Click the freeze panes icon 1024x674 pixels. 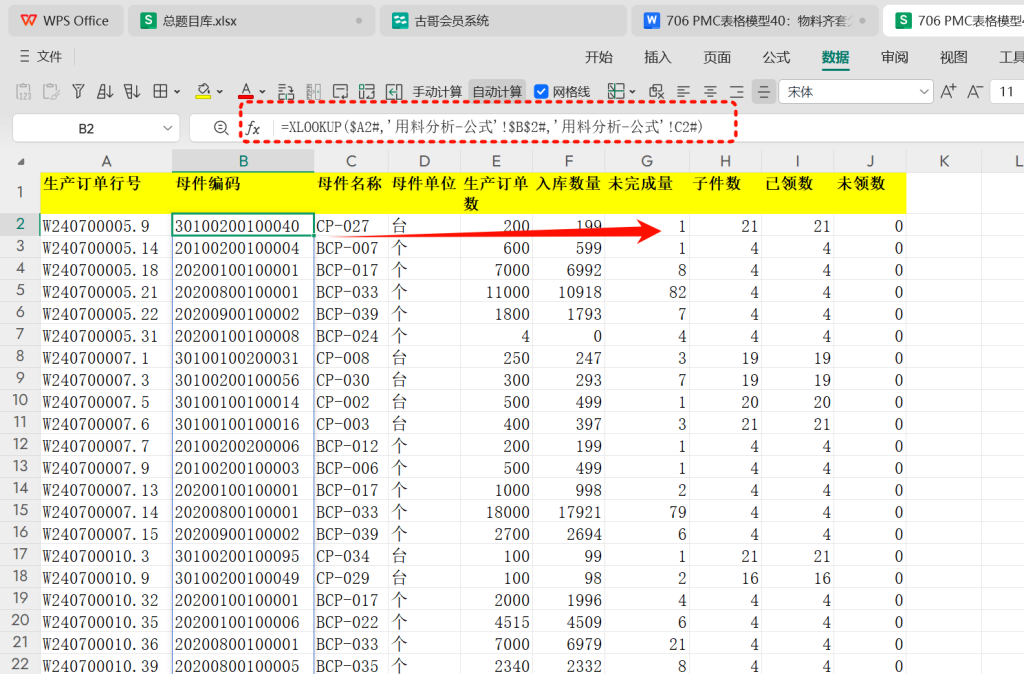coord(616,91)
